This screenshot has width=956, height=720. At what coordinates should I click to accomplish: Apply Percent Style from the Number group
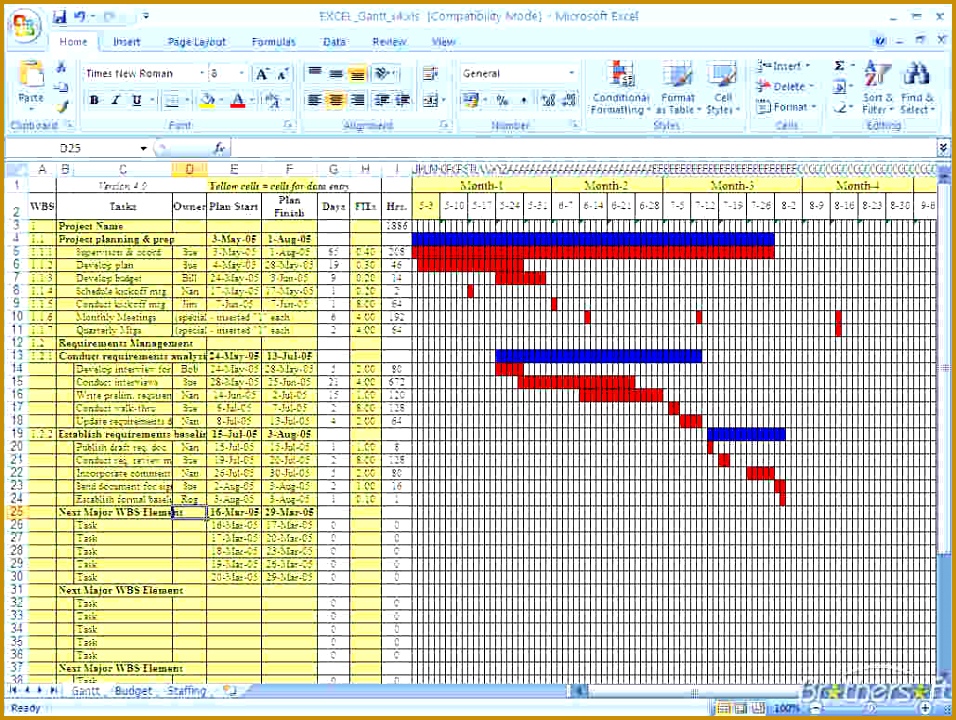point(503,100)
